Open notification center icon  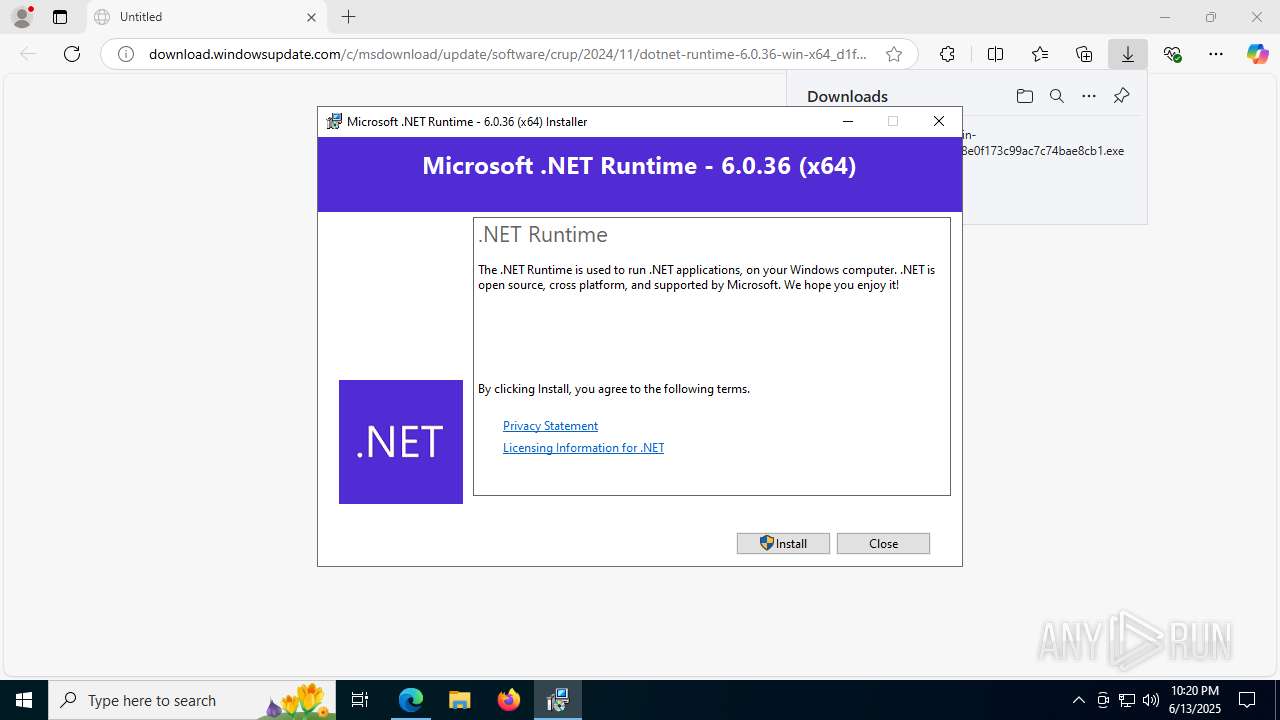[1247, 700]
